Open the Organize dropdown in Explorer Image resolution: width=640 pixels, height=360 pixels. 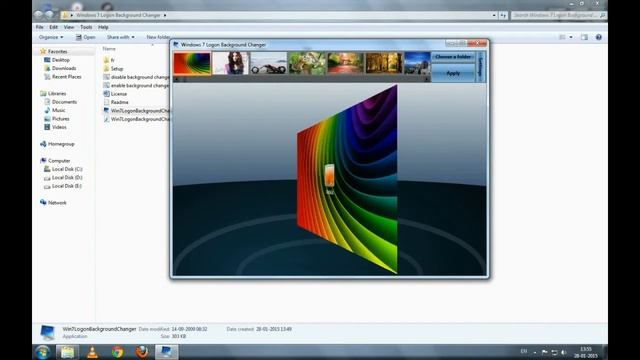point(51,37)
